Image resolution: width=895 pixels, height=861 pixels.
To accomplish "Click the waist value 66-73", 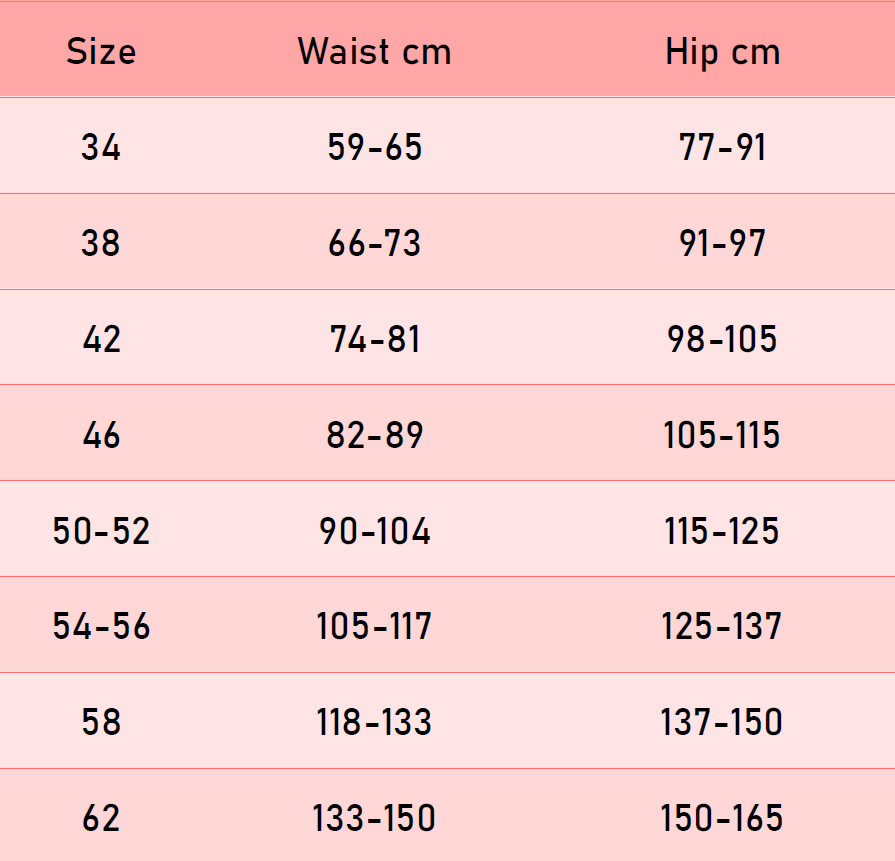I will [375, 243].
